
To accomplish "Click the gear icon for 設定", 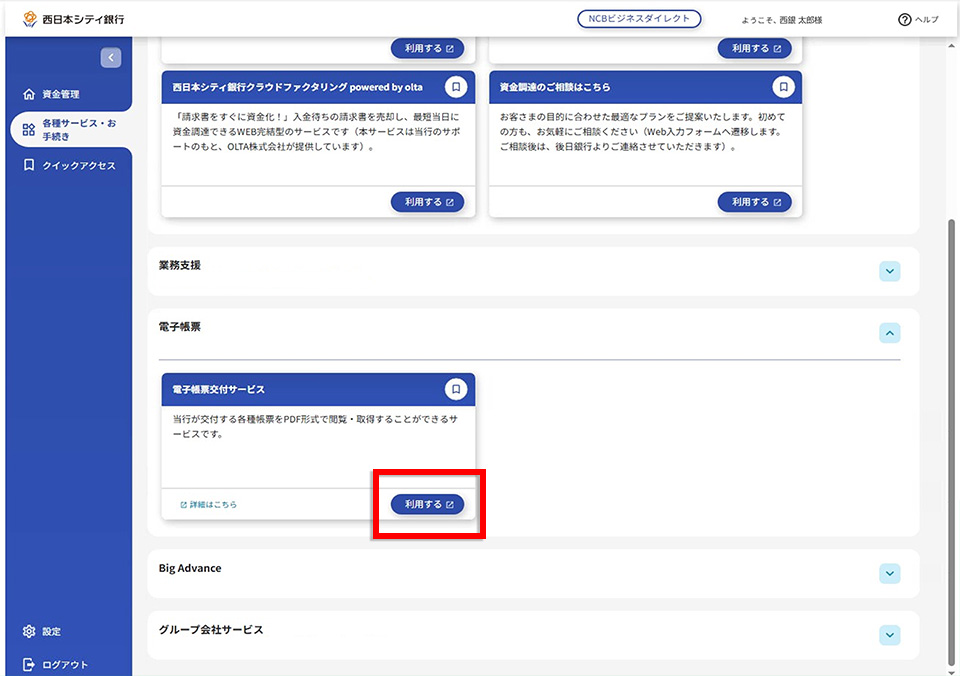I will coord(29,631).
